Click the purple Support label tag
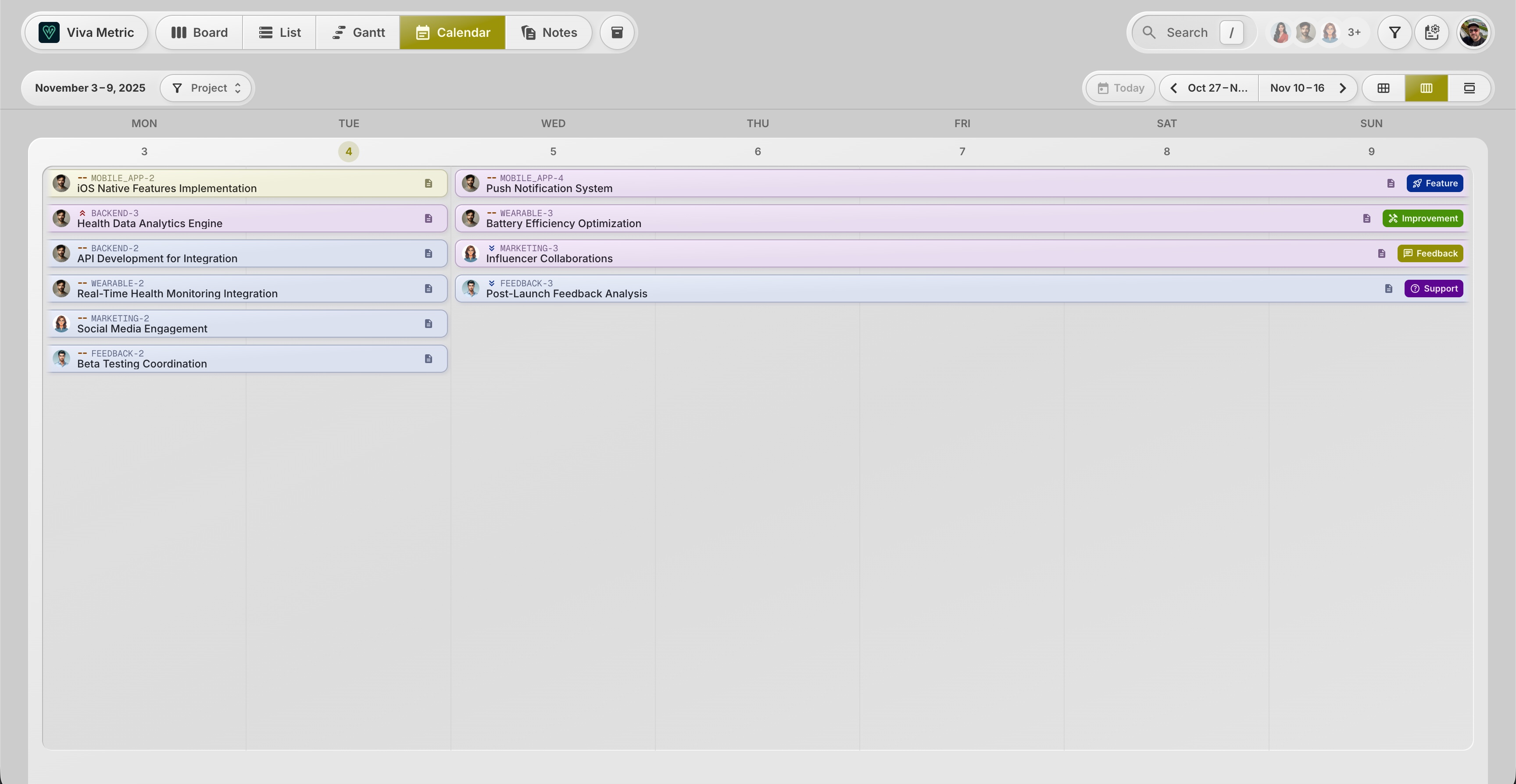Screen dimensions: 1516x784 click(x=1433, y=289)
